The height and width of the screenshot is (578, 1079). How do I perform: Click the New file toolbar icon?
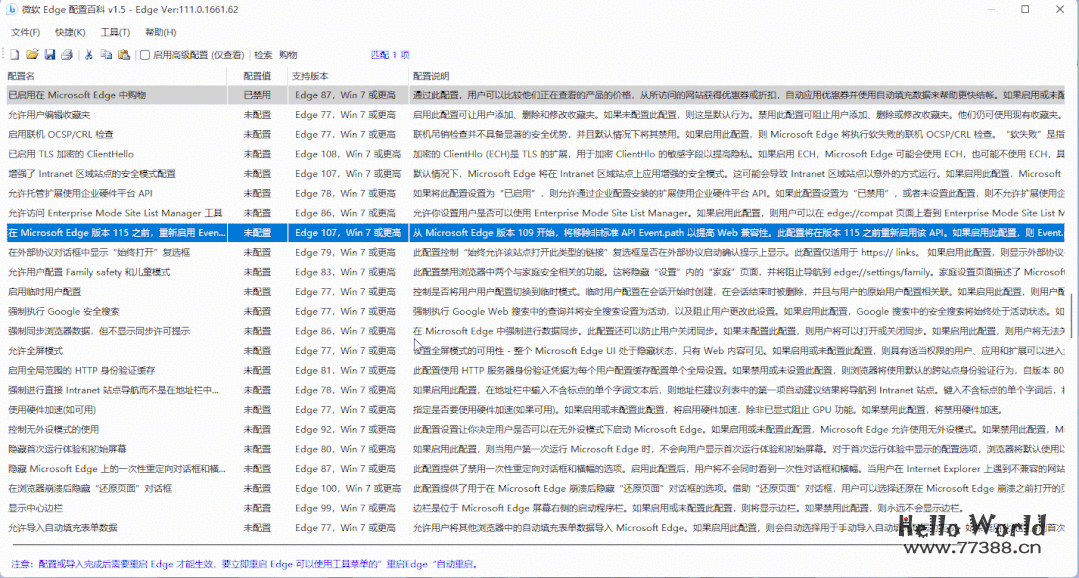tap(16, 55)
